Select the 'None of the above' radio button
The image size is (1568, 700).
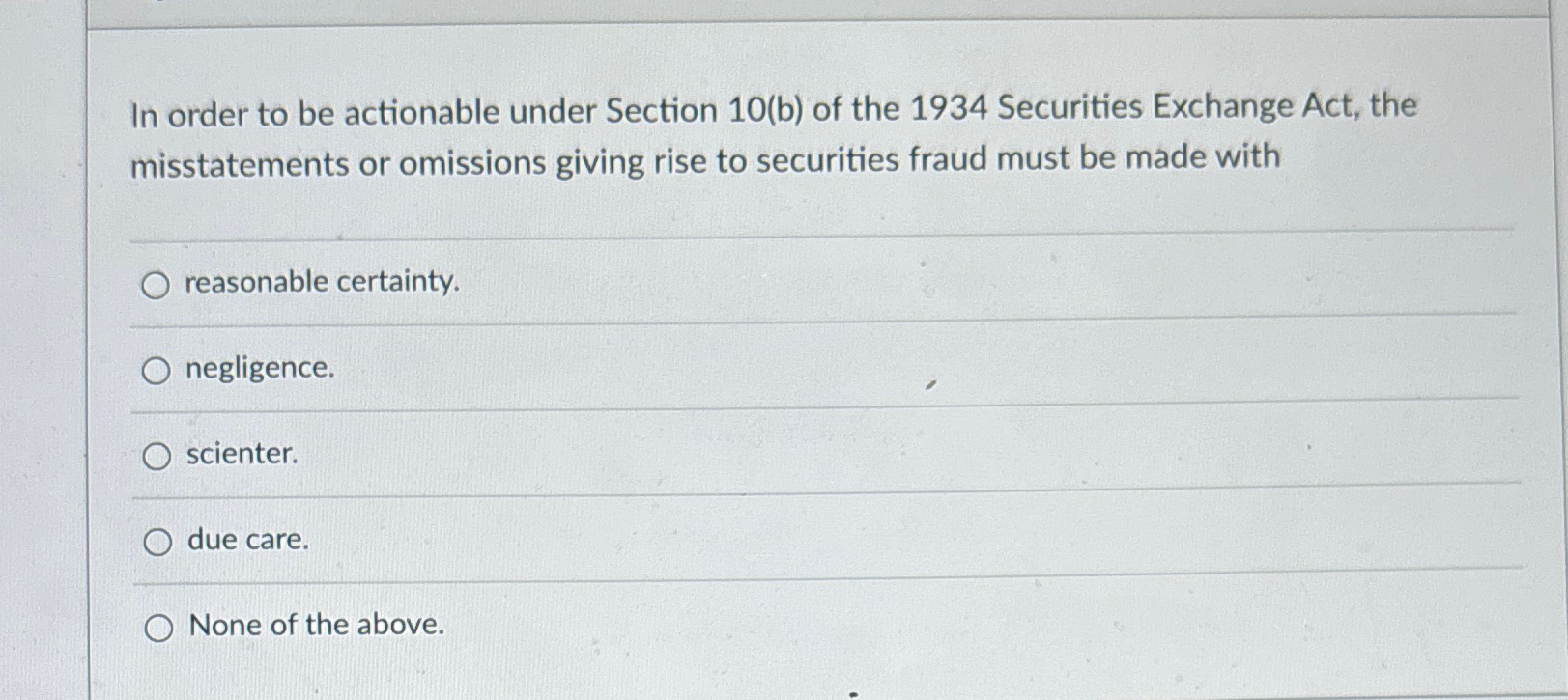tap(157, 627)
